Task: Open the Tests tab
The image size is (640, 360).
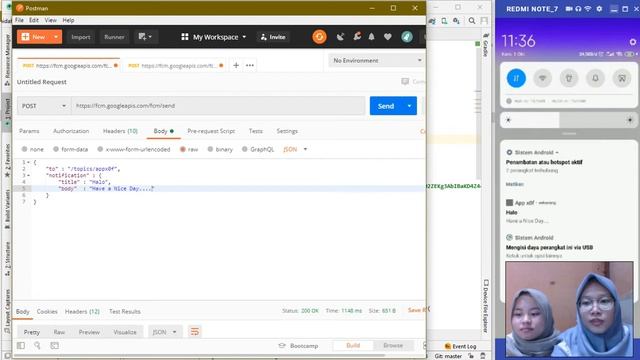Action: (x=256, y=131)
